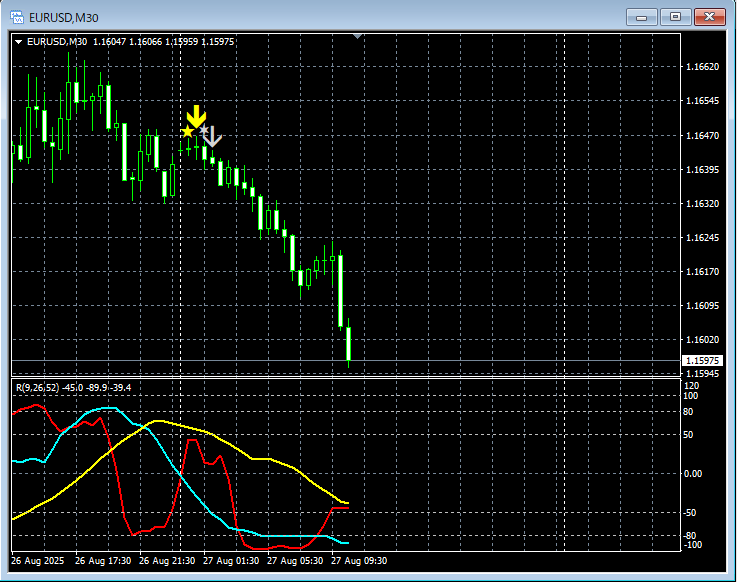The height and width of the screenshot is (582, 738).
Task: Click the 1.16545 price scale label
Action: pos(702,101)
